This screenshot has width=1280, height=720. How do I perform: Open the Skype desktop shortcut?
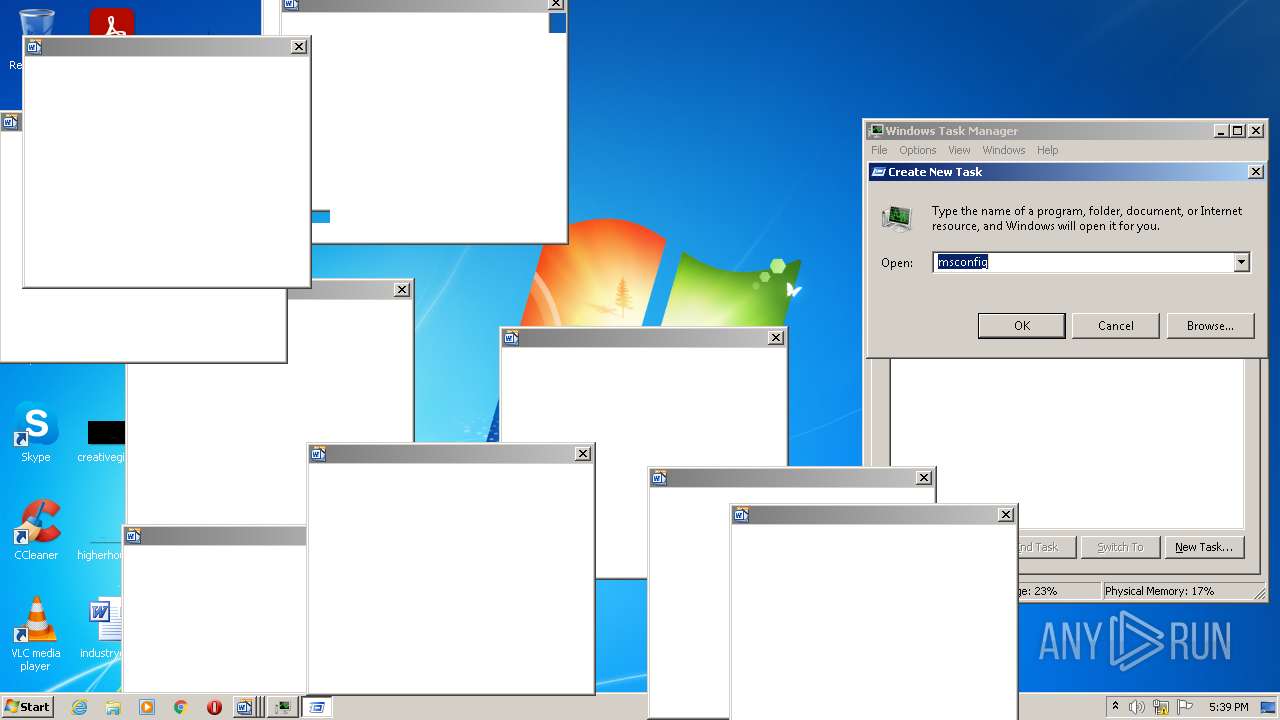pyautogui.click(x=35, y=432)
